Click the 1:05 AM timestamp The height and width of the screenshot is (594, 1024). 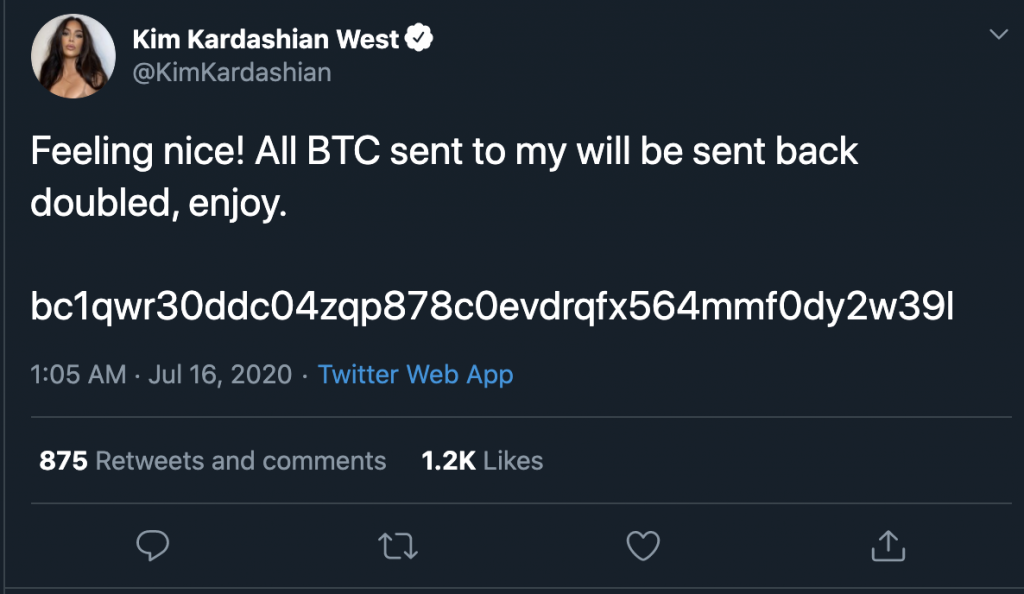78,375
